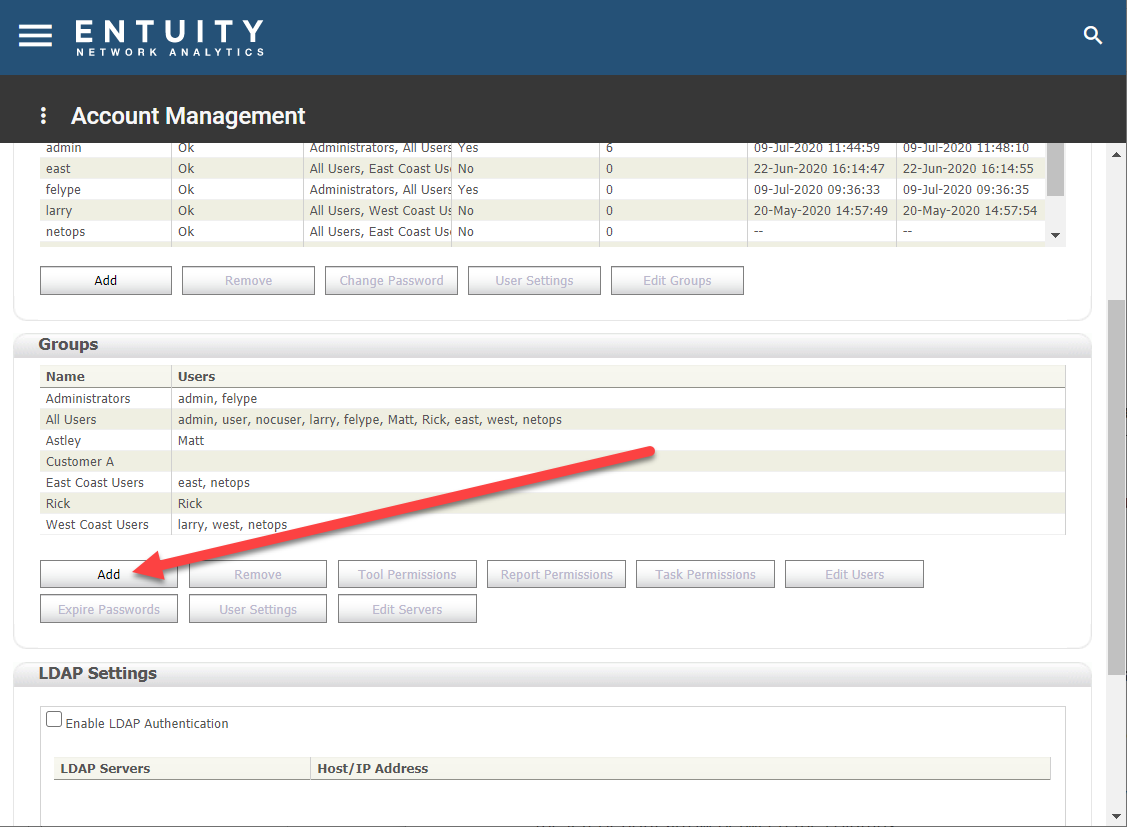Enable LDAP Authentication
1127x827 pixels.
[x=54, y=718]
